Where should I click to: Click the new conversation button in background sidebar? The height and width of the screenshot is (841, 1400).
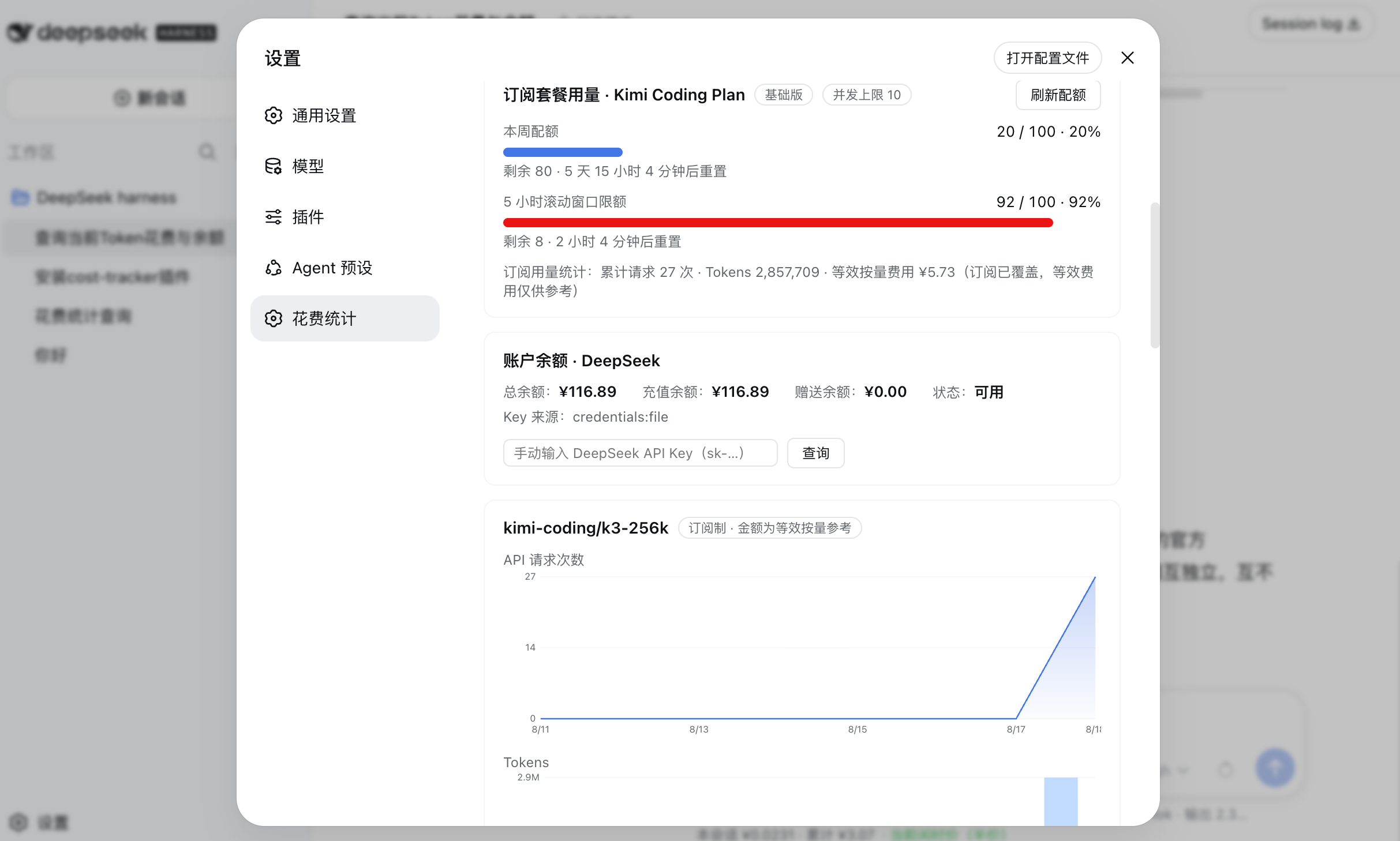point(121,98)
